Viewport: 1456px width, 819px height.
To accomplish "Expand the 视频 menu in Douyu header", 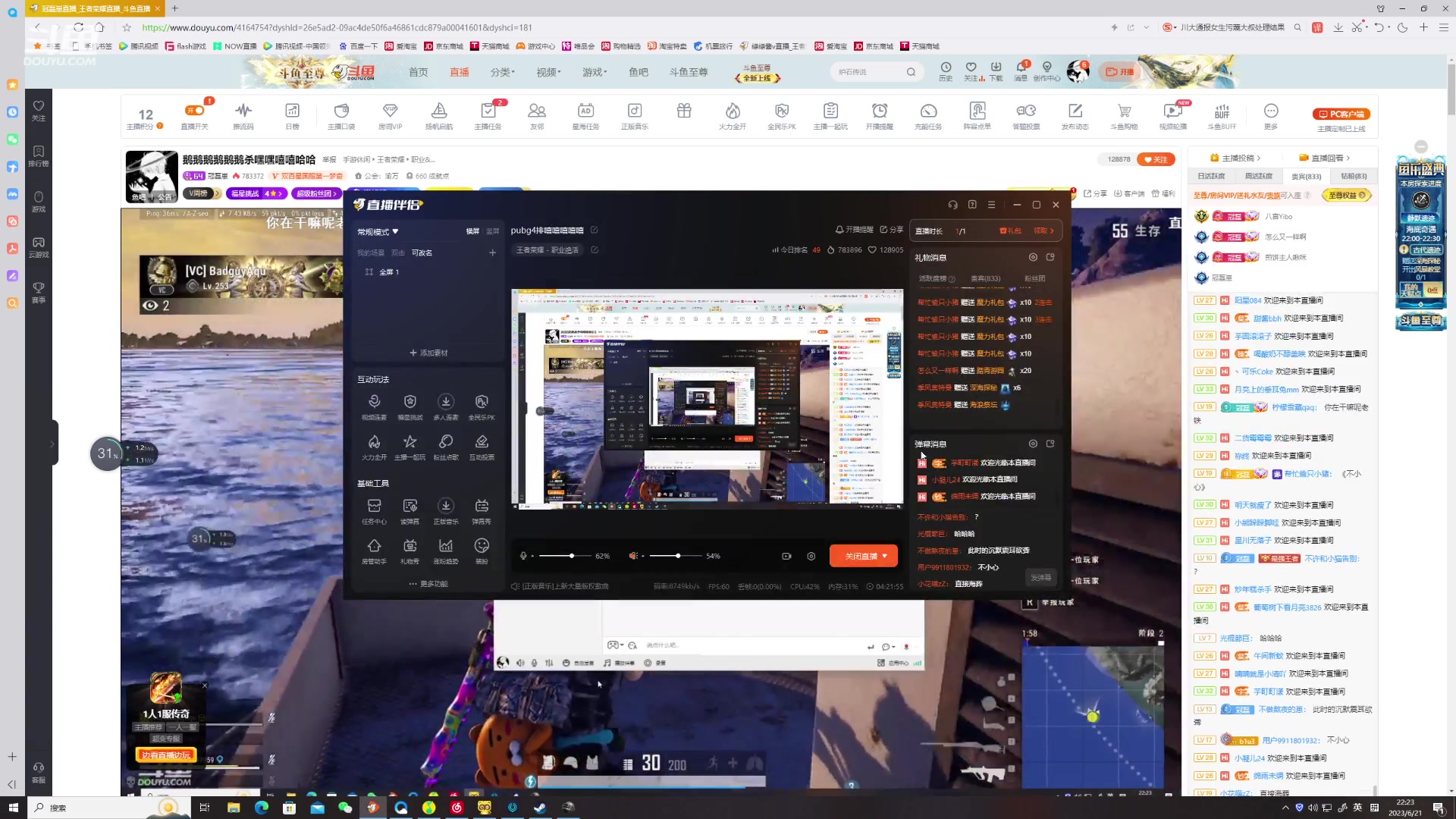I will [x=548, y=72].
